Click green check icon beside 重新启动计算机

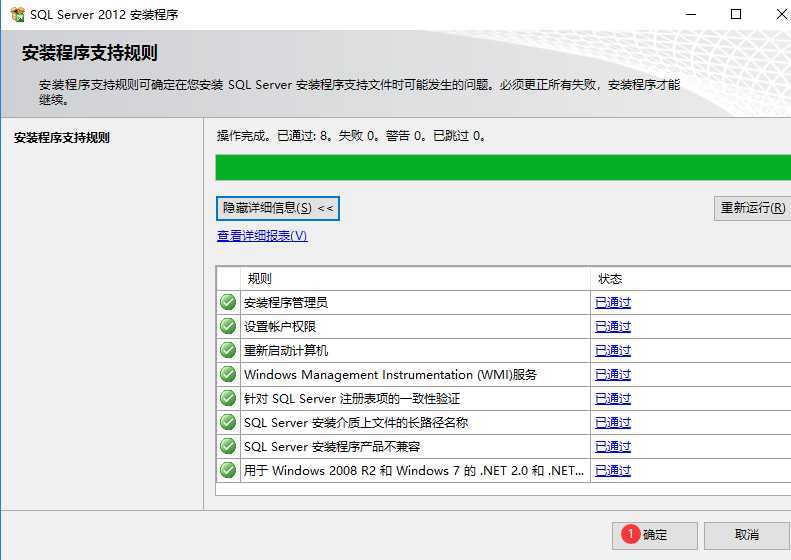228,350
